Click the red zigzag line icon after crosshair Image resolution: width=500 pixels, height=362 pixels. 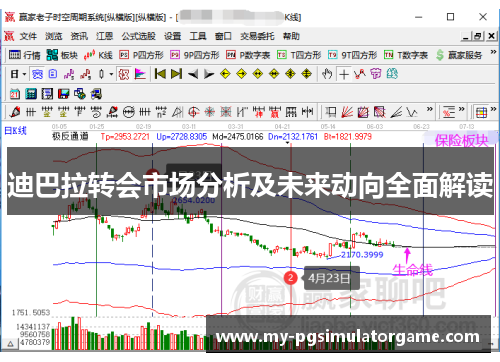[360, 74]
